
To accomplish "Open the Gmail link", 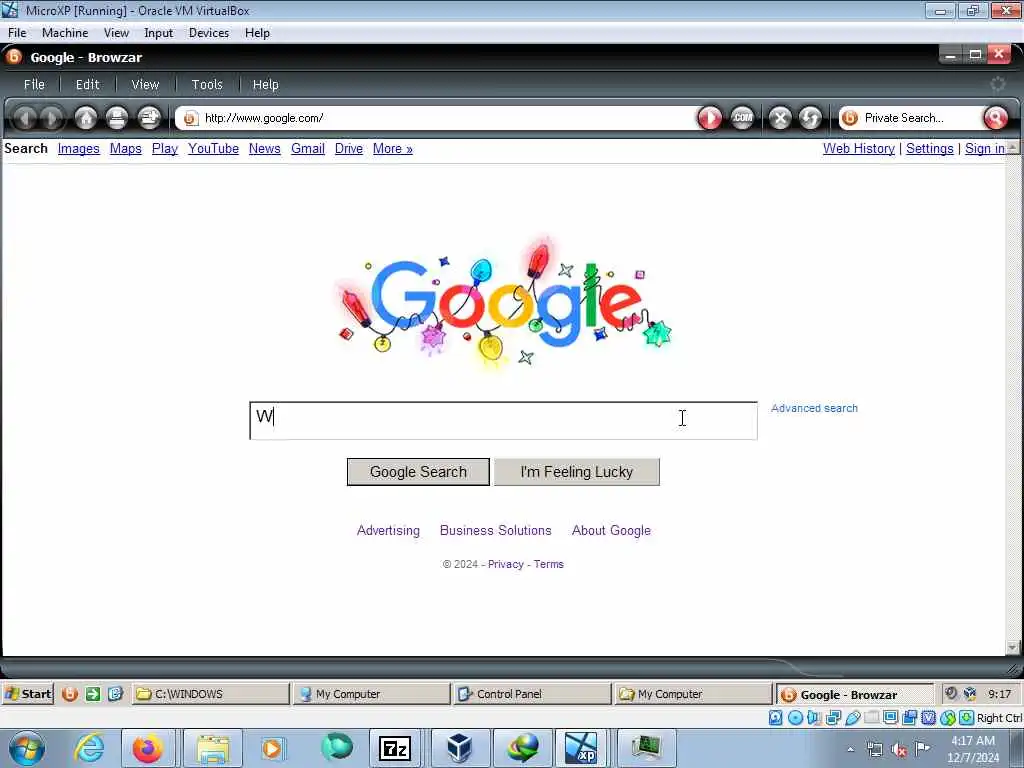I will pos(308,149).
